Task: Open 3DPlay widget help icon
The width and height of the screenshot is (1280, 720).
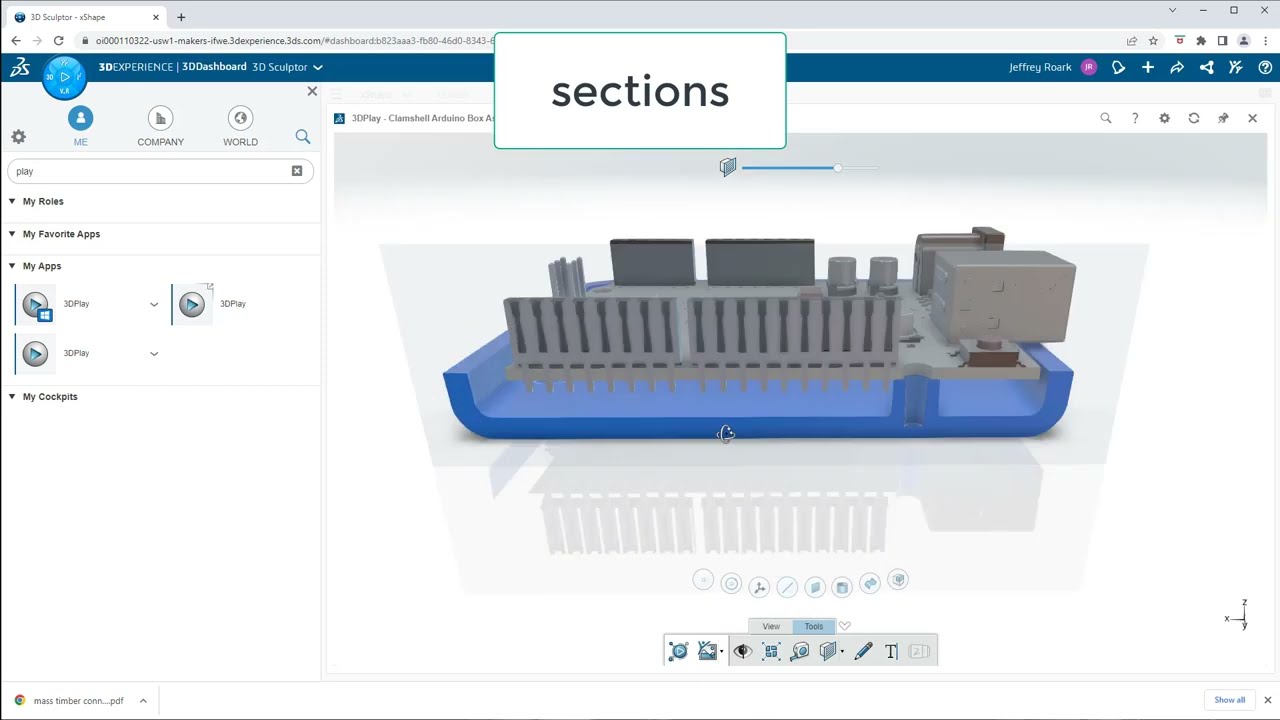Action: (x=1135, y=118)
